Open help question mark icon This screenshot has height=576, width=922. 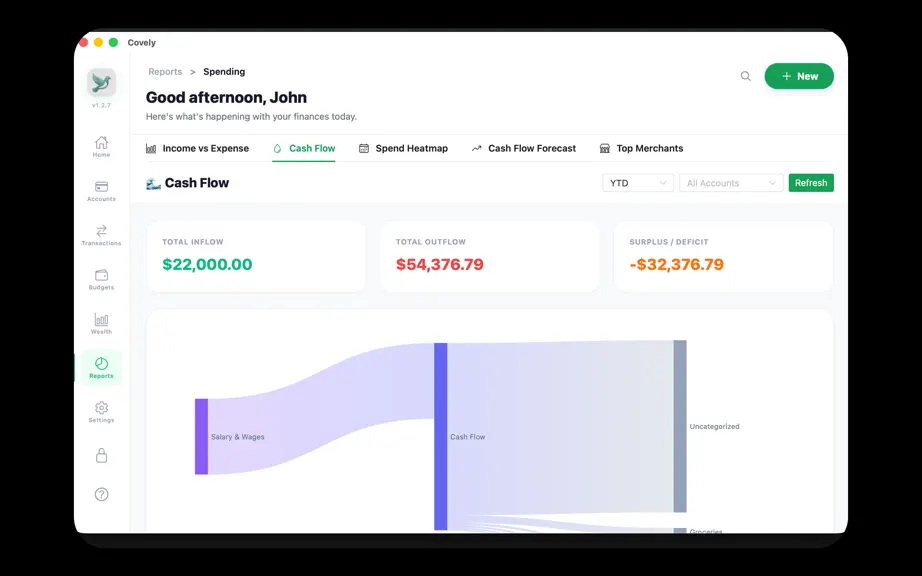click(x=101, y=494)
